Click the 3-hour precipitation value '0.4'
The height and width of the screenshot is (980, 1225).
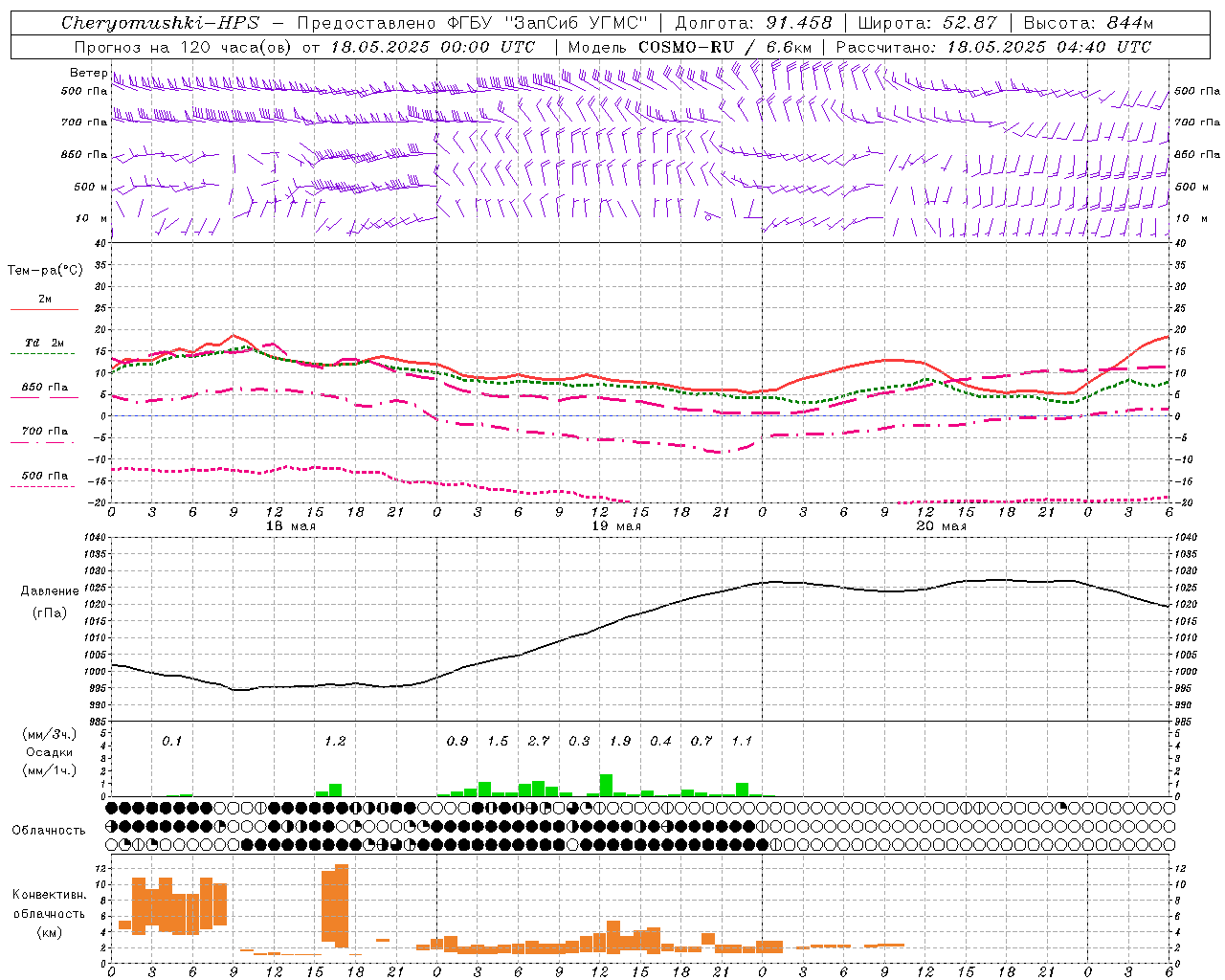click(x=660, y=742)
